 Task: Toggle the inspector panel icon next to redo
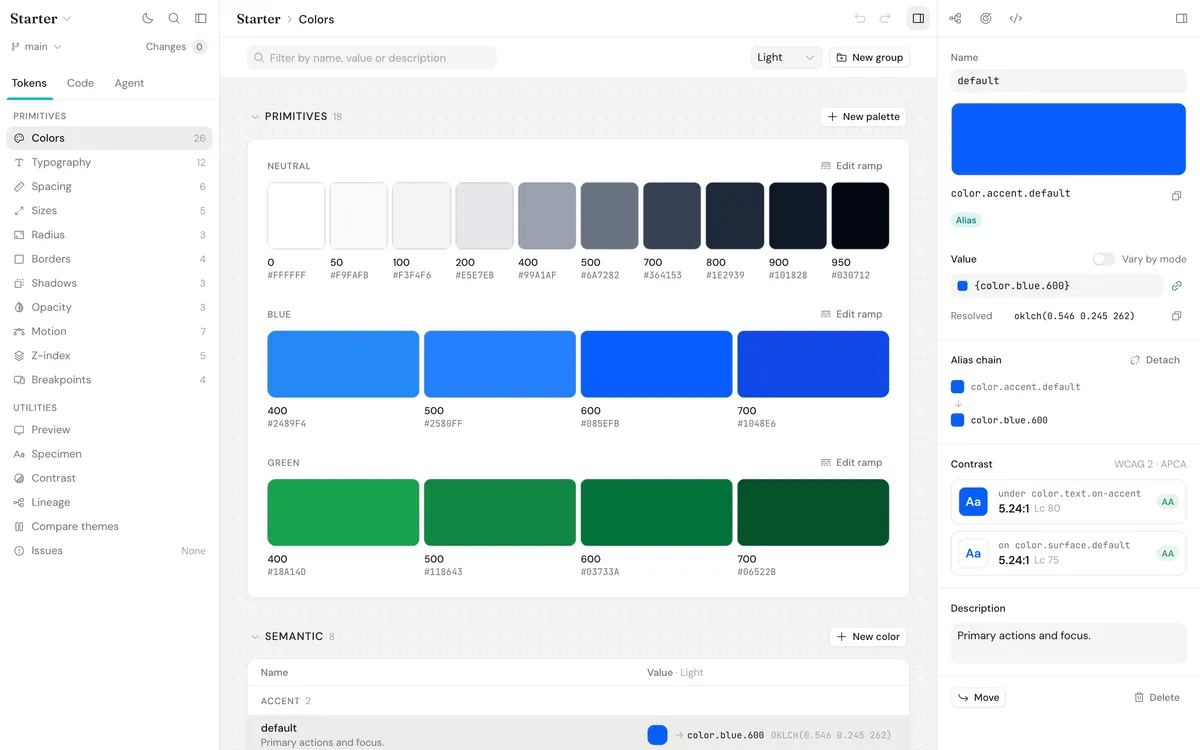click(918, 18)
